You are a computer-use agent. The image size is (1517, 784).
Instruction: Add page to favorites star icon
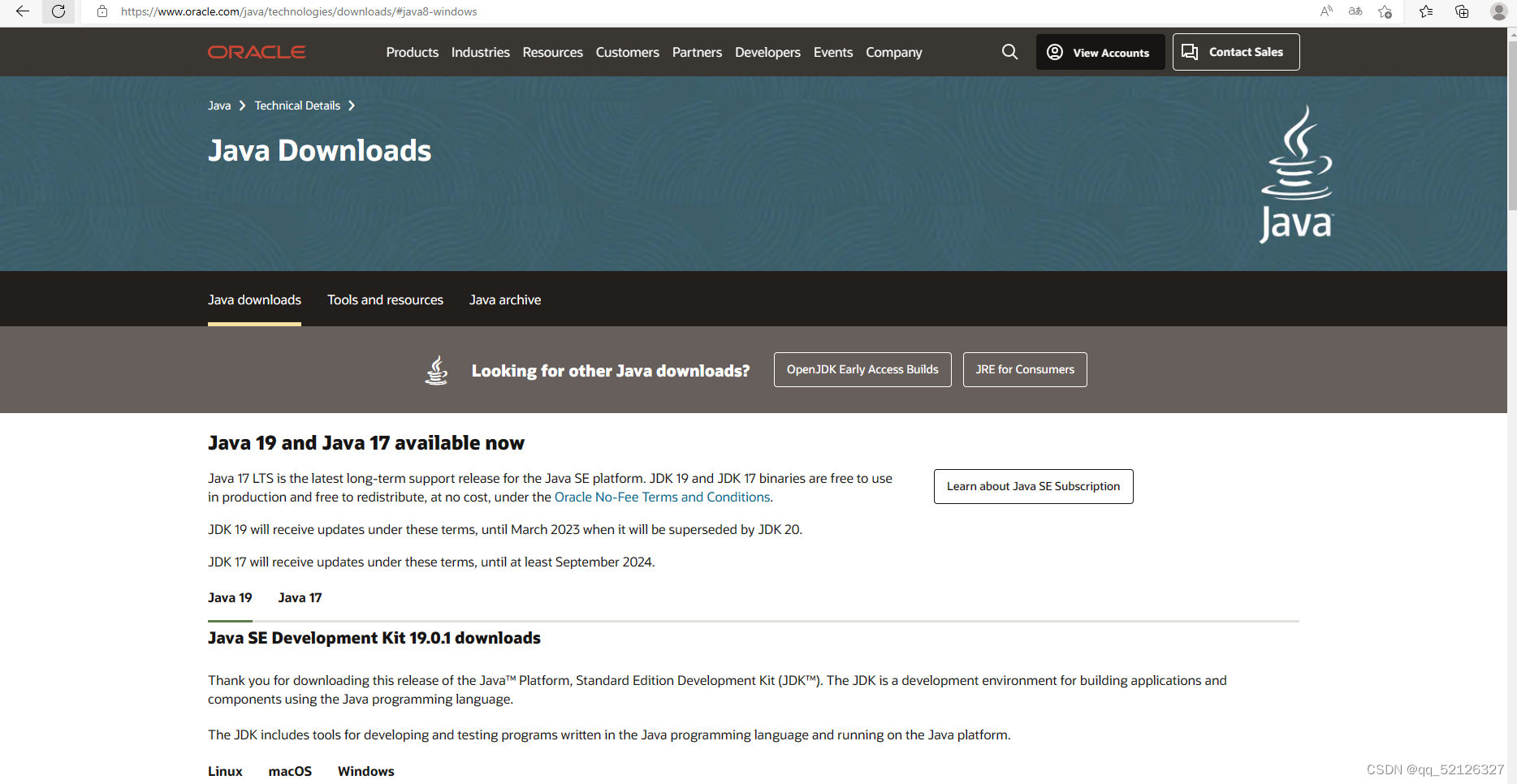pyautogui.click(x=1385, y=11)
